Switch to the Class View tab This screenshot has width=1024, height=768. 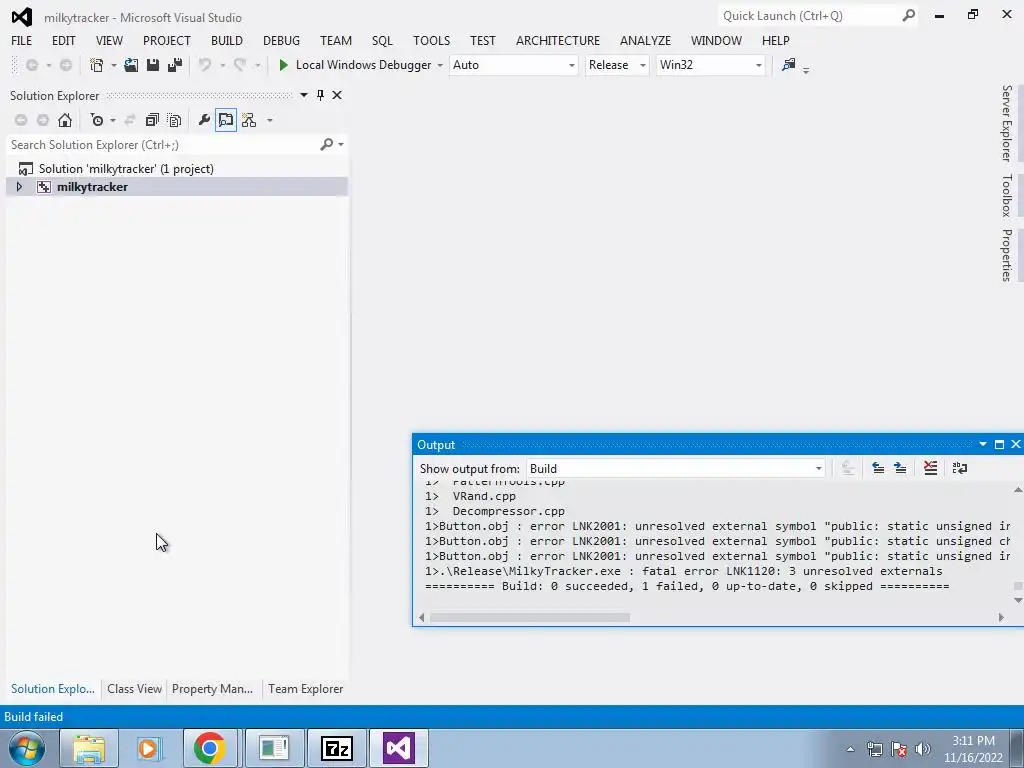click(134, 688)
